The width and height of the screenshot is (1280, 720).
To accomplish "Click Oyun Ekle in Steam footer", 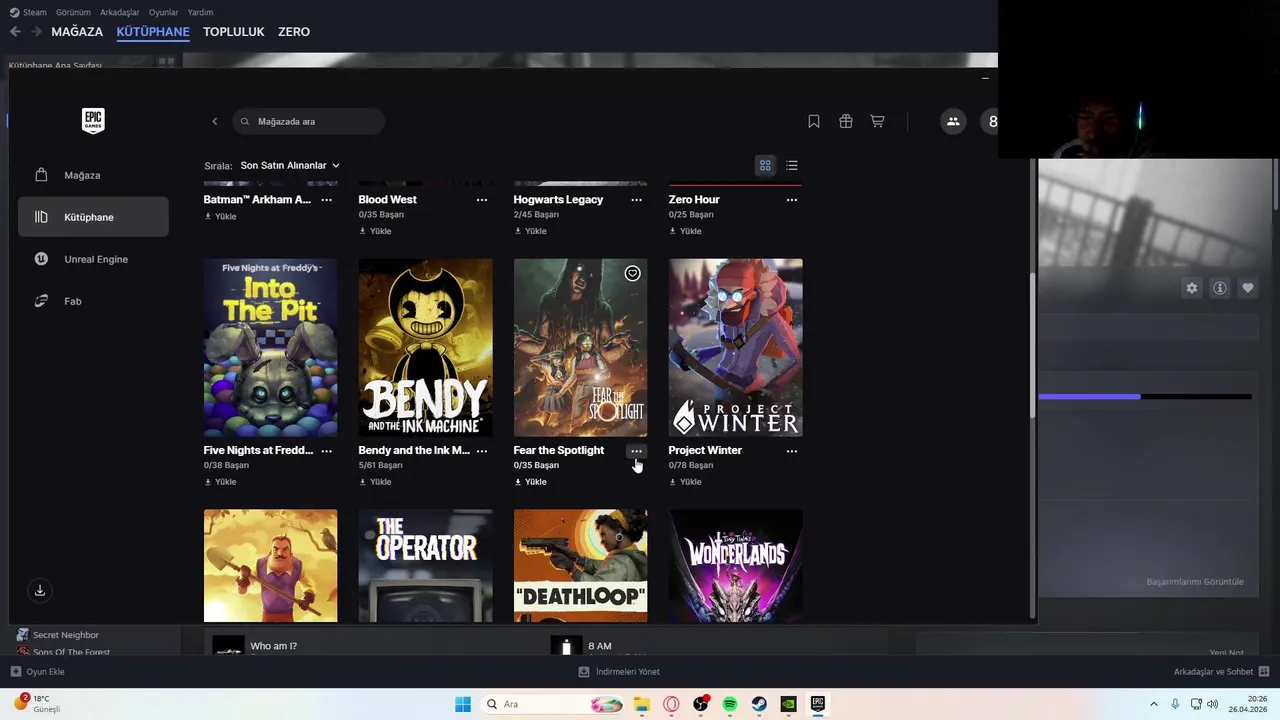I will pyautogui.click(x=37, y=672).
